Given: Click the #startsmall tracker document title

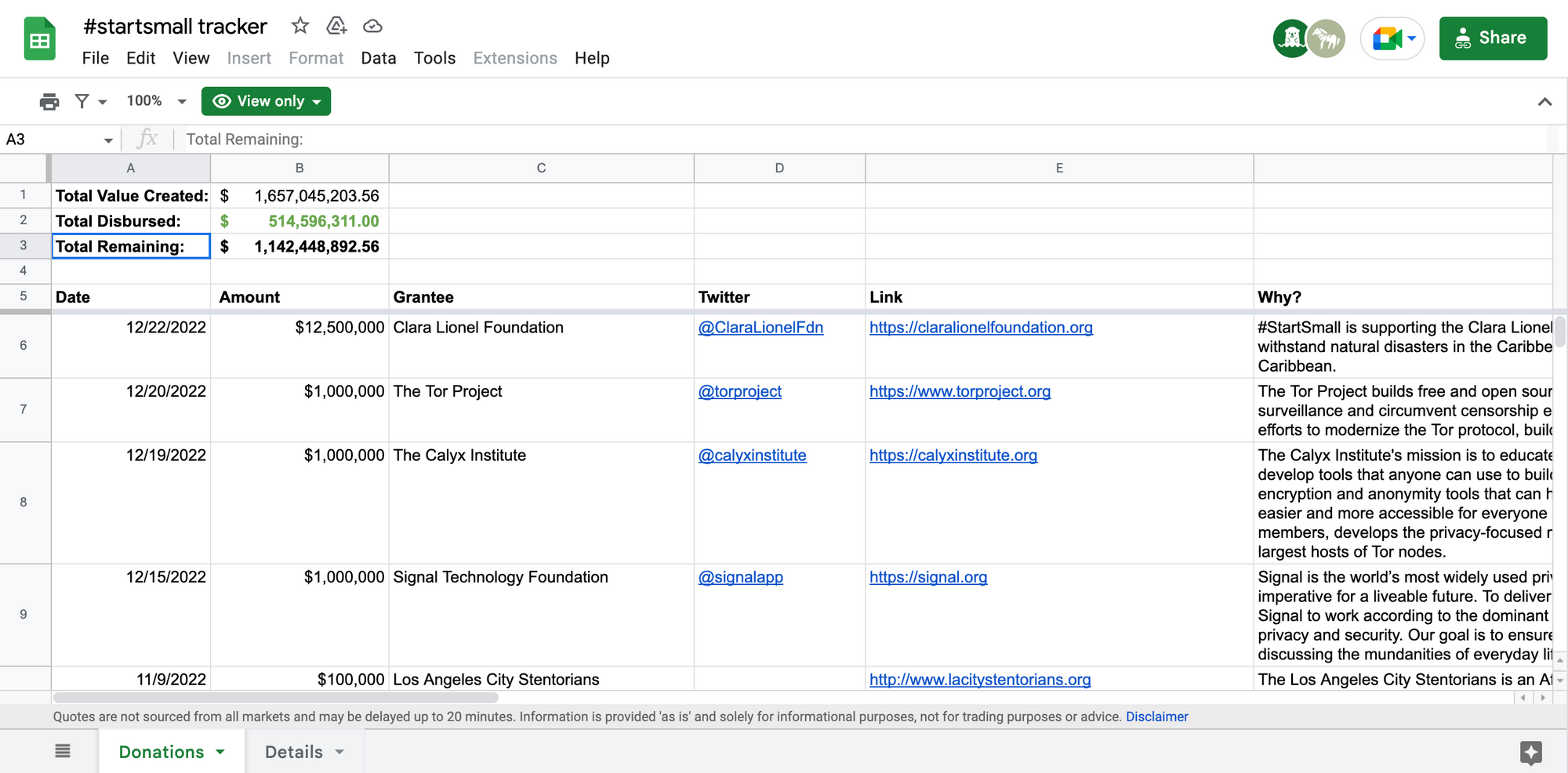Looking at the screenshot, I should tap(176, 26).
